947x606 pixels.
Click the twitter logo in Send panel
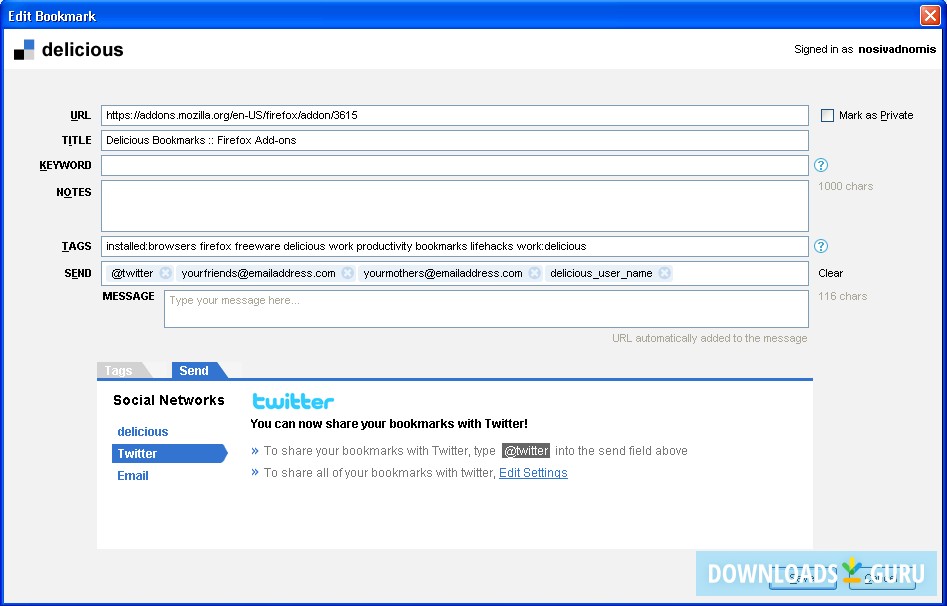[293, 401]
